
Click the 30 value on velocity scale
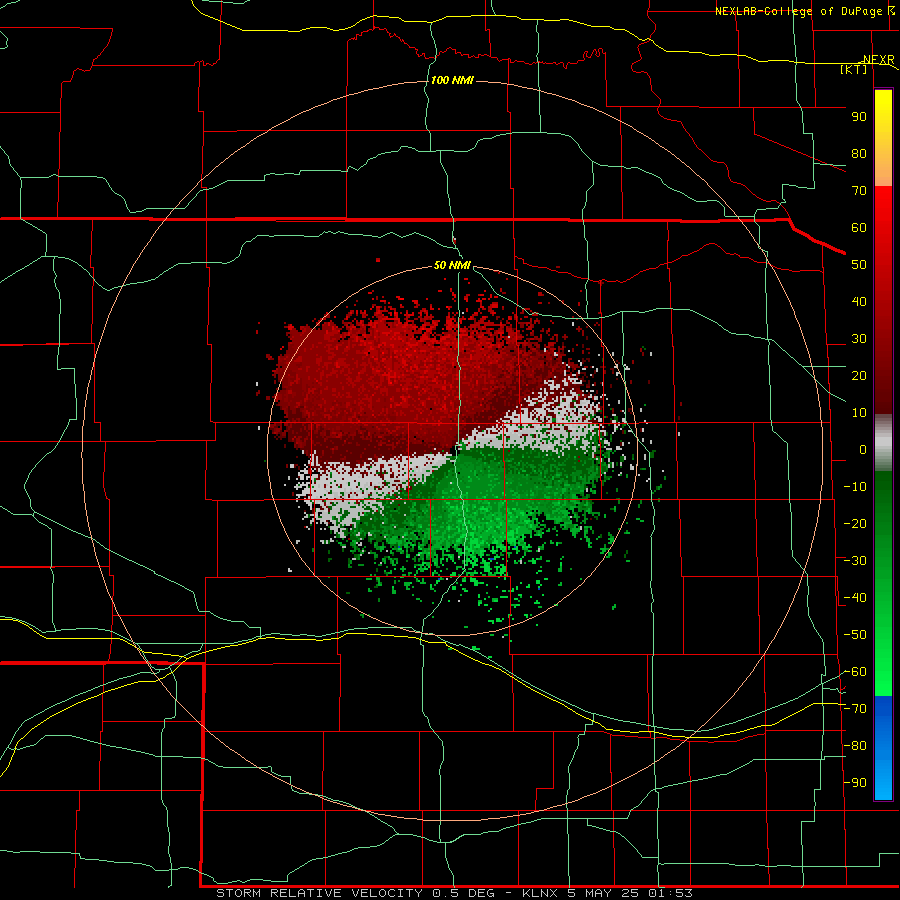(859, 339)
